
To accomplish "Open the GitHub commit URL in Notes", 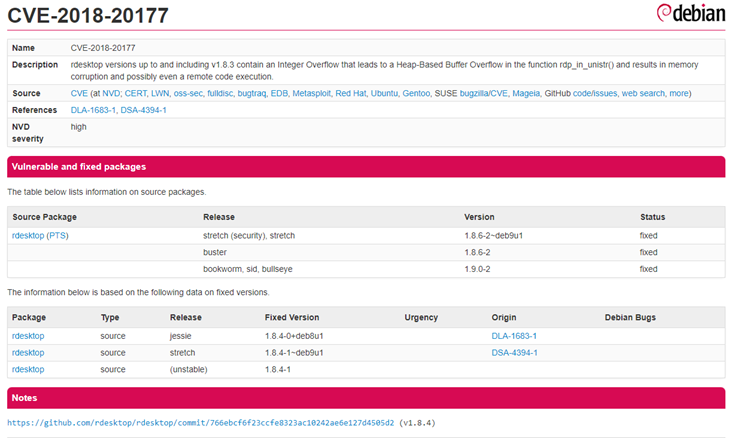I will coord(200,422).
